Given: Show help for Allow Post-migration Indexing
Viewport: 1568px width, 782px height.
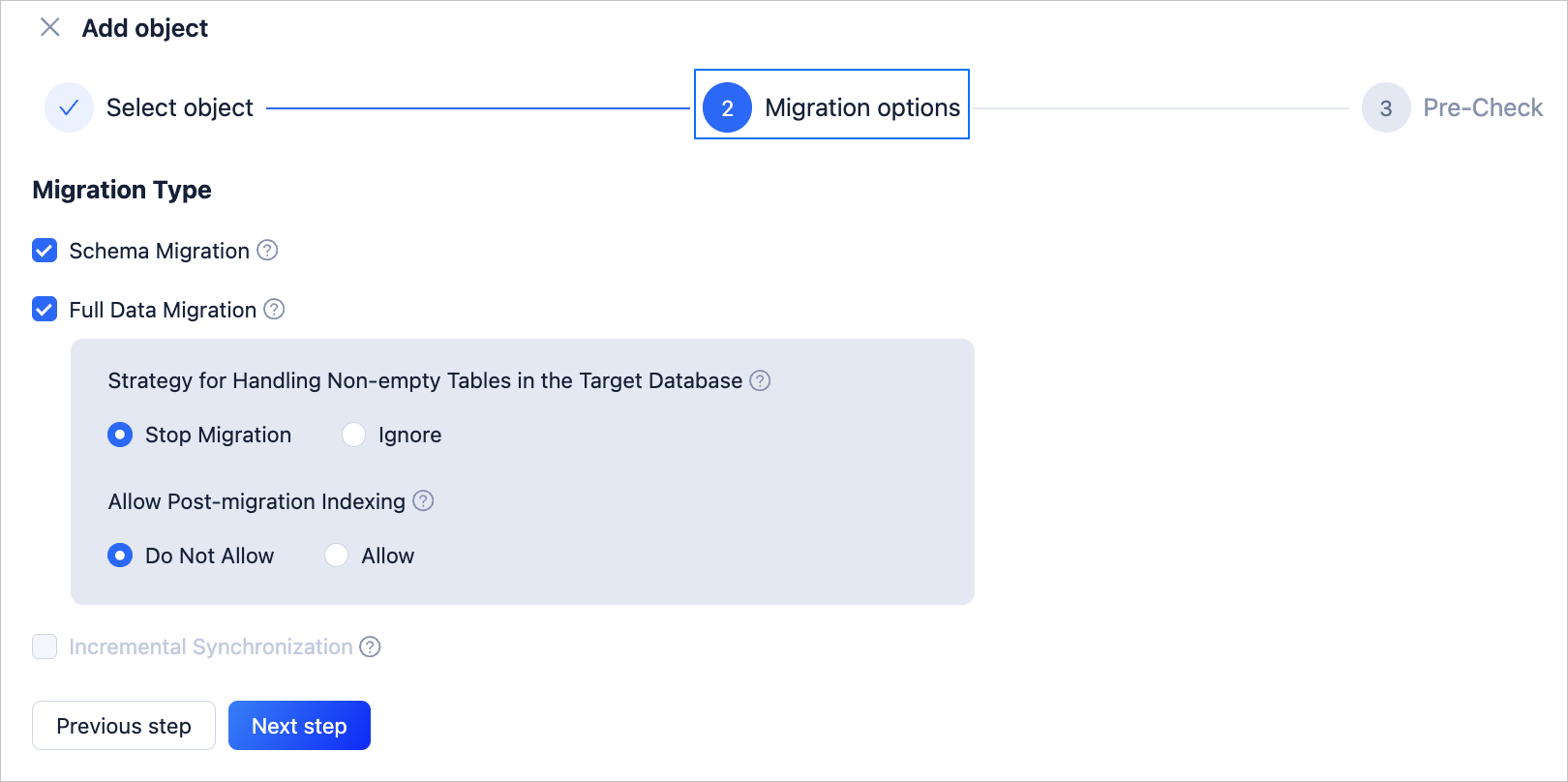Looking at the screenshot, I should [x=423, y=501].
